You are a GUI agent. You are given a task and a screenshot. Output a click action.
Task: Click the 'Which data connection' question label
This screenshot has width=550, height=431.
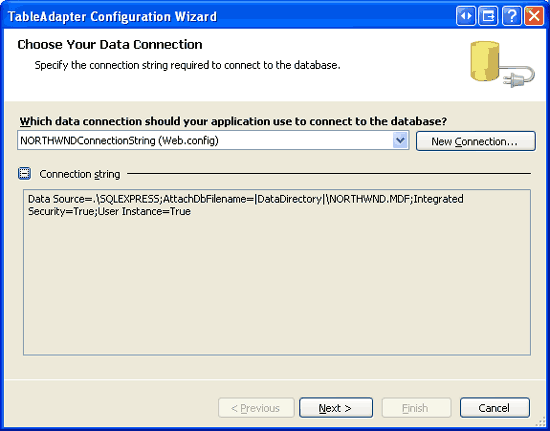point(233,121)
